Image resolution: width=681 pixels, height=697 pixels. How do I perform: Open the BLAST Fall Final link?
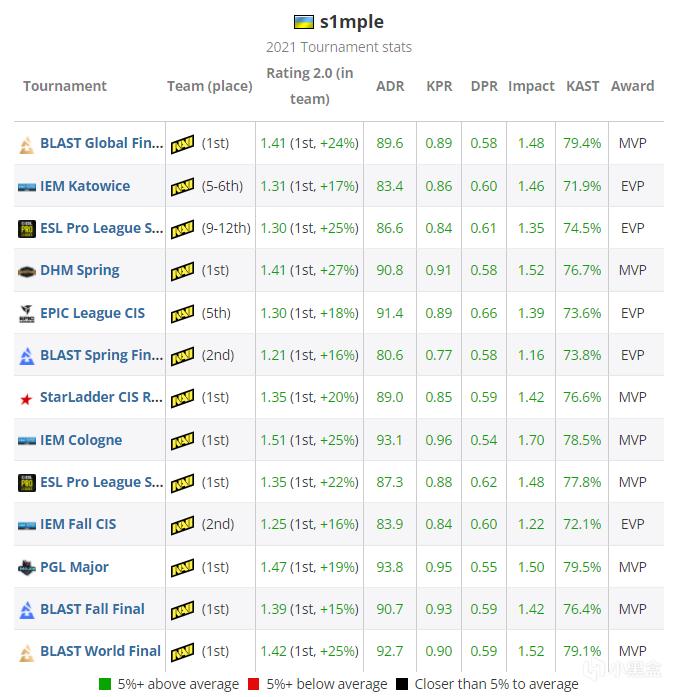click(x=92, y=609)
